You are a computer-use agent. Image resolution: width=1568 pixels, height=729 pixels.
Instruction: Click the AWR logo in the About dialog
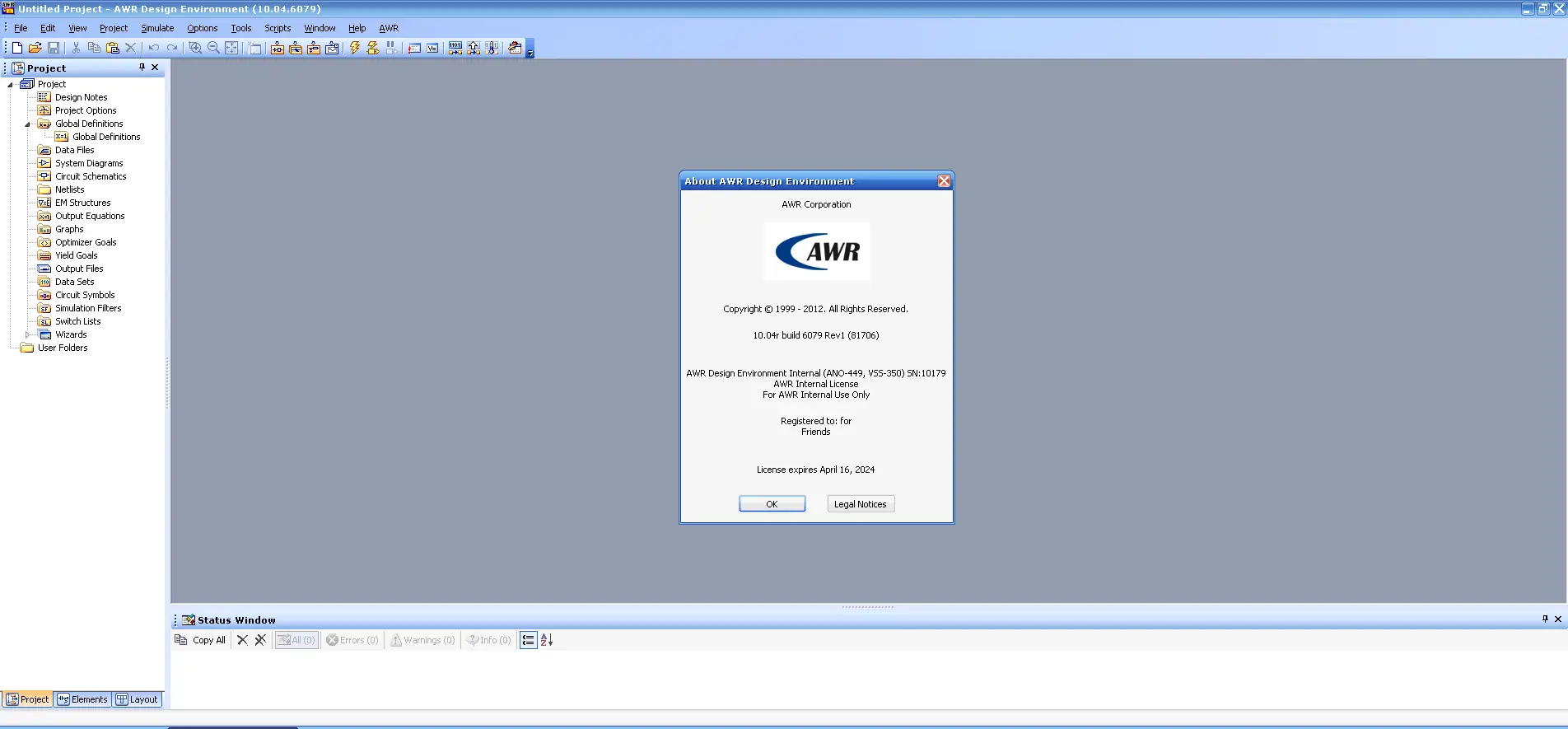pyautogui.click(x=817, y=251)
